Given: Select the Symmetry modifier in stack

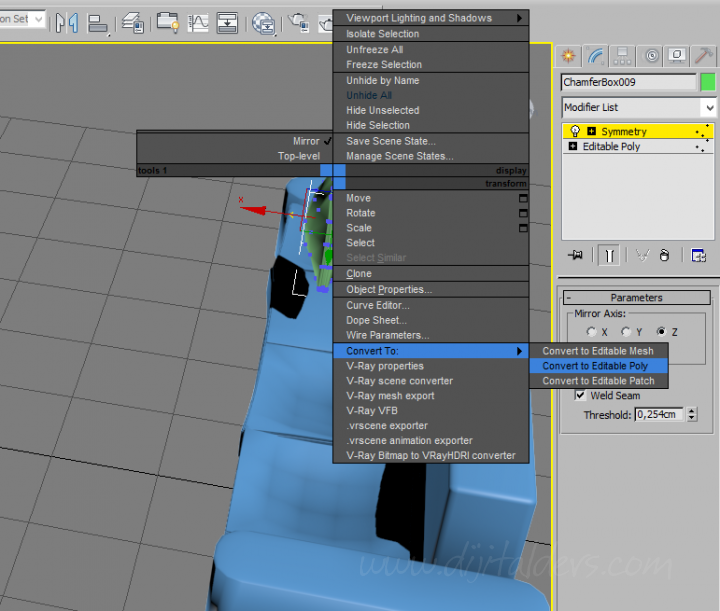Looking at the screenshot, I should click(x=637, y=131).
